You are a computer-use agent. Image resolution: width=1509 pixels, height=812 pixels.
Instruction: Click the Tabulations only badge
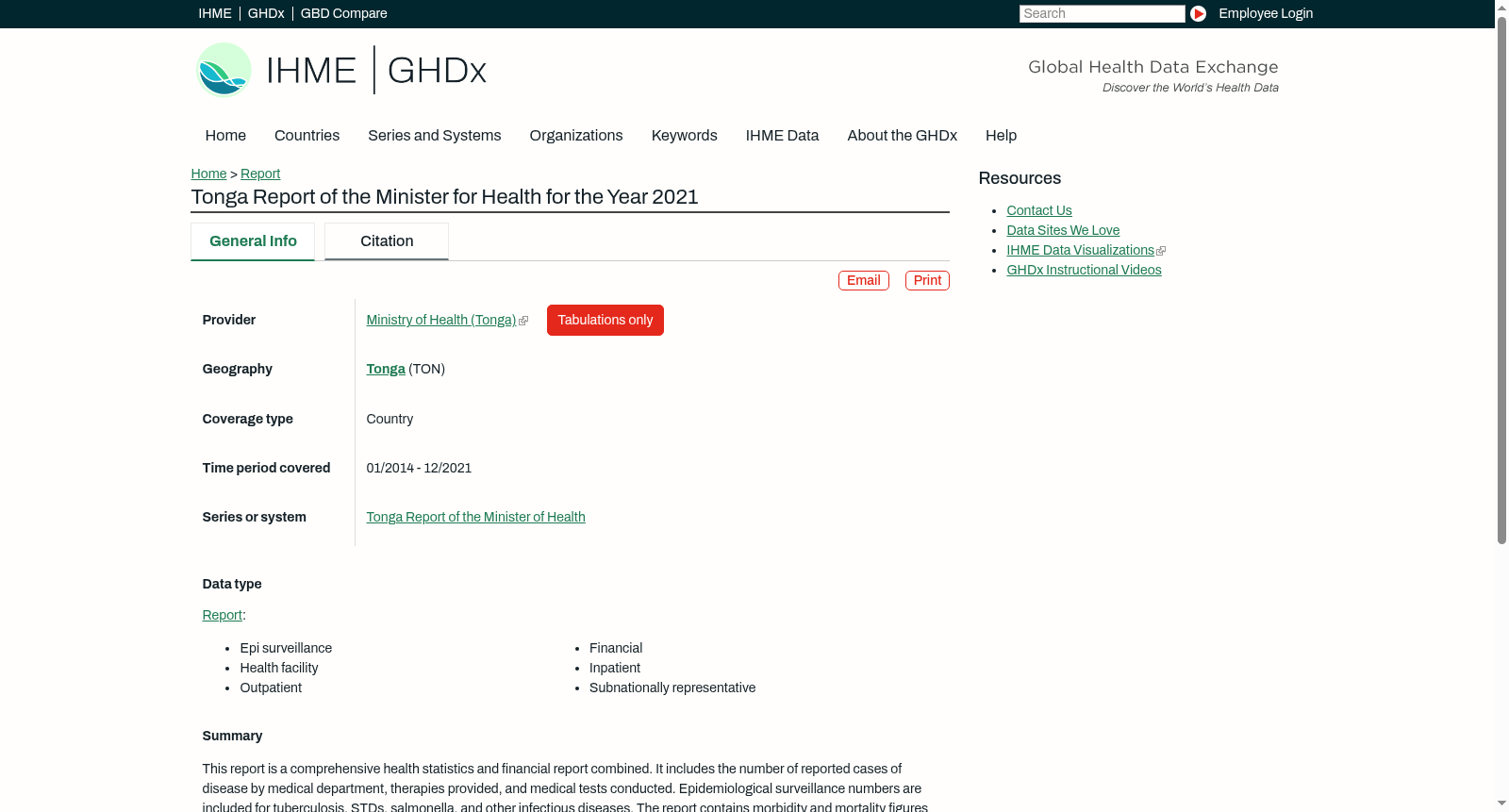(x=605, y=321)
